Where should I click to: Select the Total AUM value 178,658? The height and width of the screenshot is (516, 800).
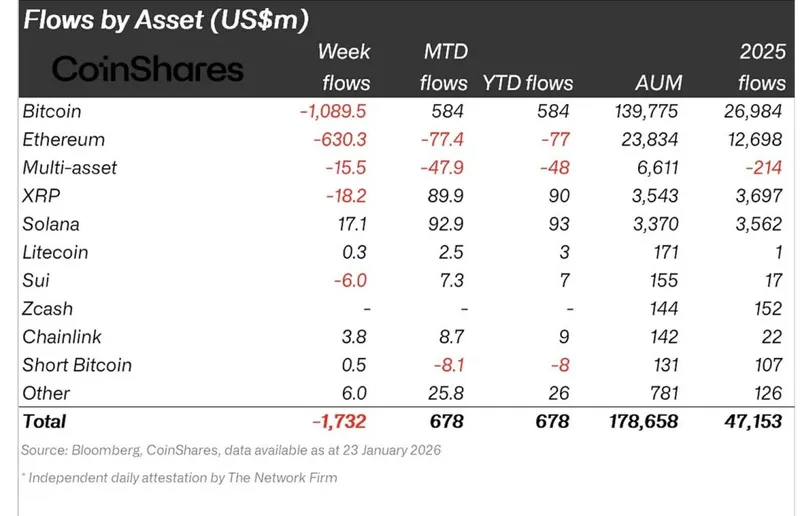[x=643, y=422]
